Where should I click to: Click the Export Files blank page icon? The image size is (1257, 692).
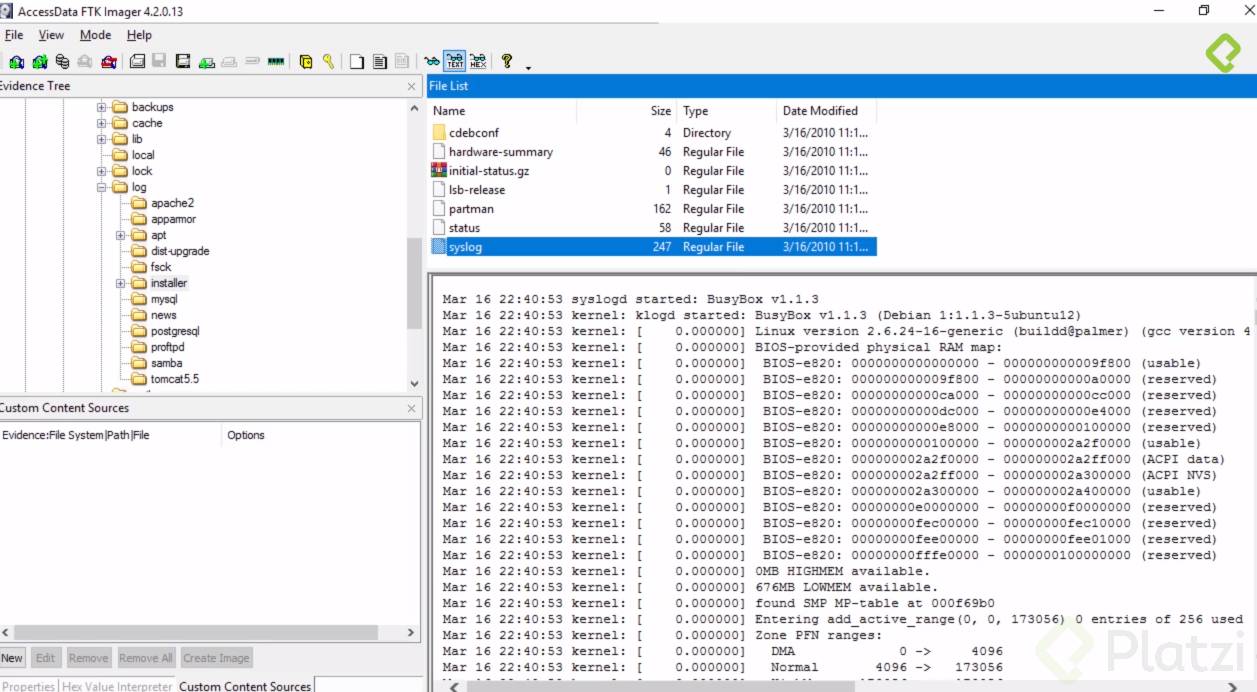click(356, 62)
